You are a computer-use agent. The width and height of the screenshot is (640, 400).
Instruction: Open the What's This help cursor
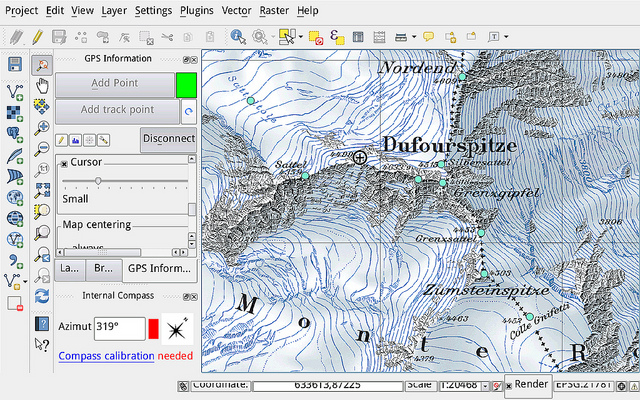[x=42, y=344]
